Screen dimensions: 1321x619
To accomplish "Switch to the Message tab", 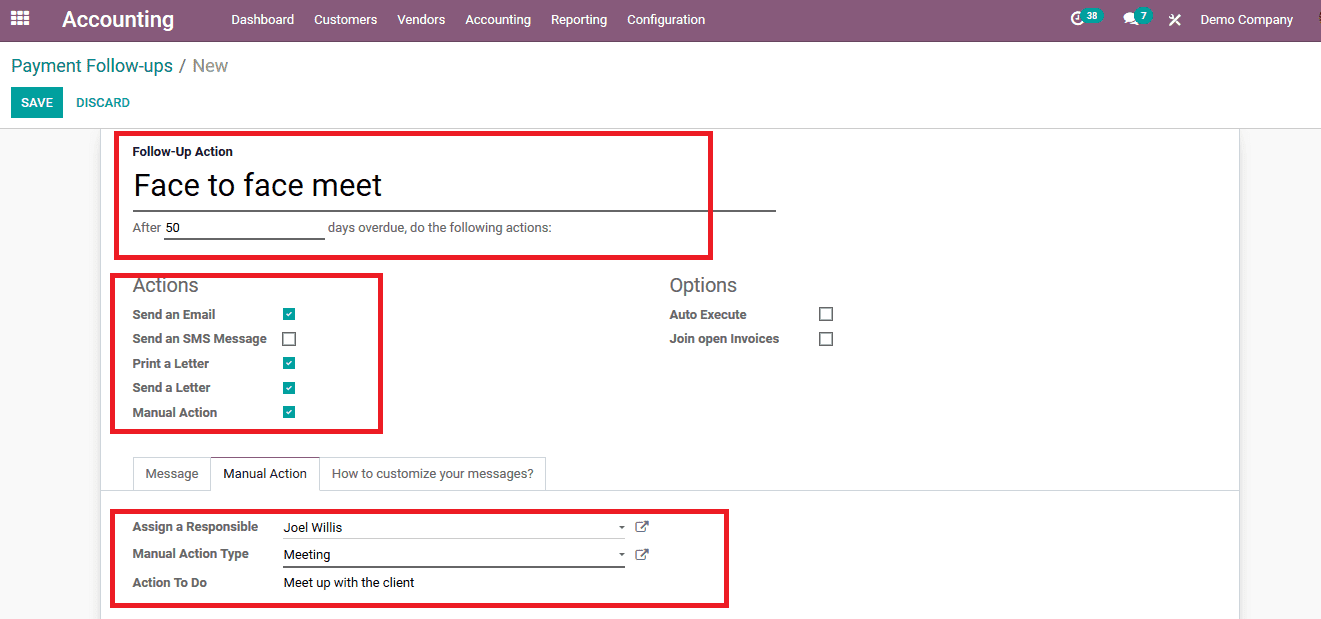I will tap(172, 474).
